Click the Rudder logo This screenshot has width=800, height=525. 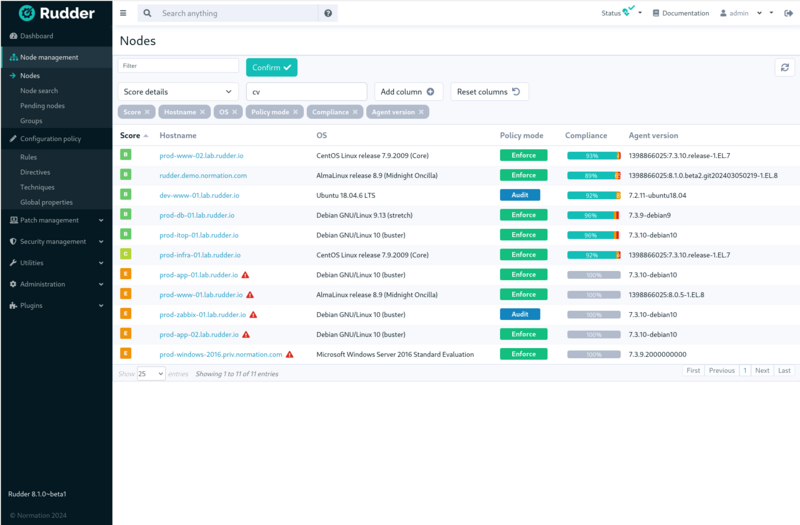(57, 13)
